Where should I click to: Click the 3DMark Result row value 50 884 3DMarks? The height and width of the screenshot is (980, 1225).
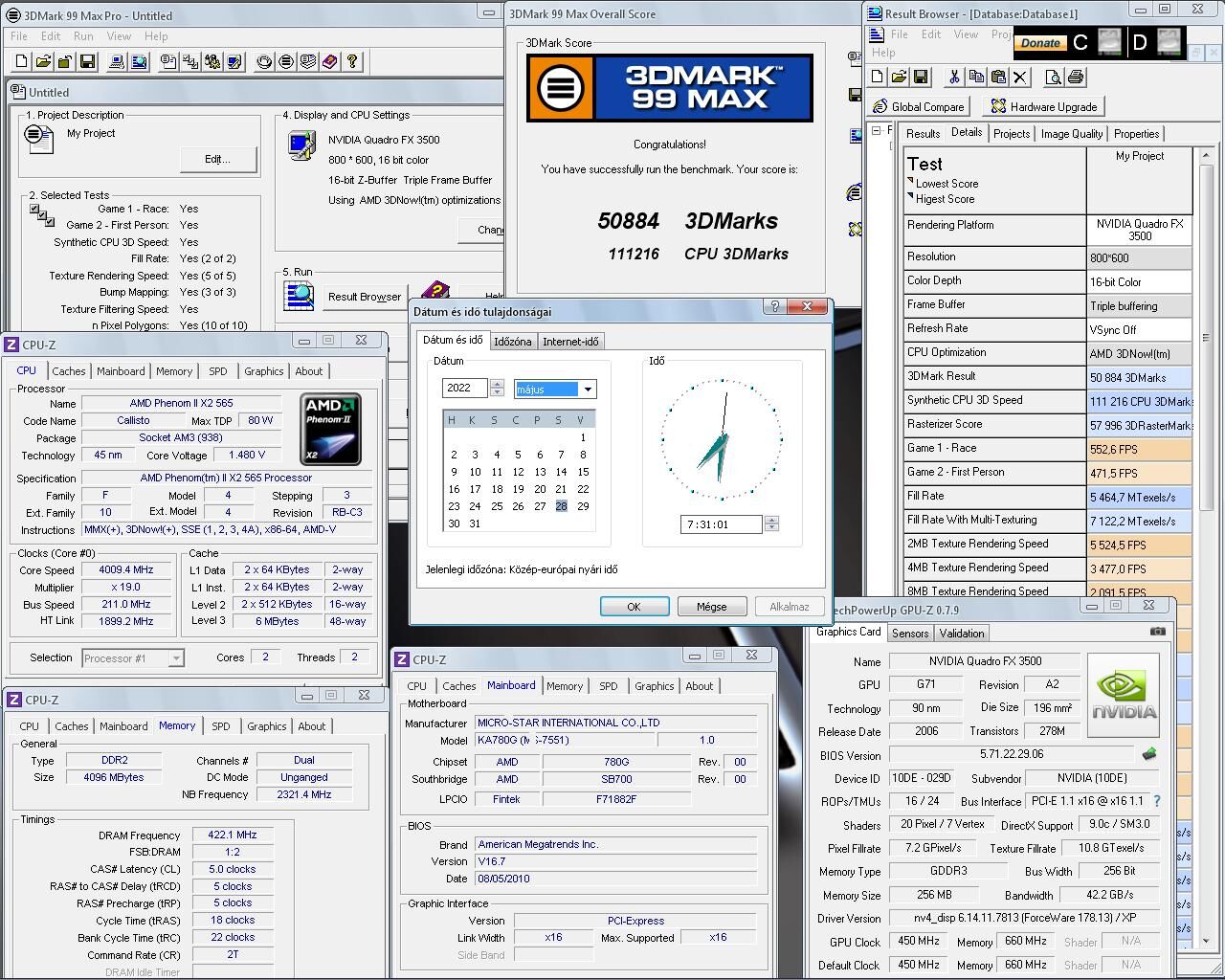[1140, 377]
